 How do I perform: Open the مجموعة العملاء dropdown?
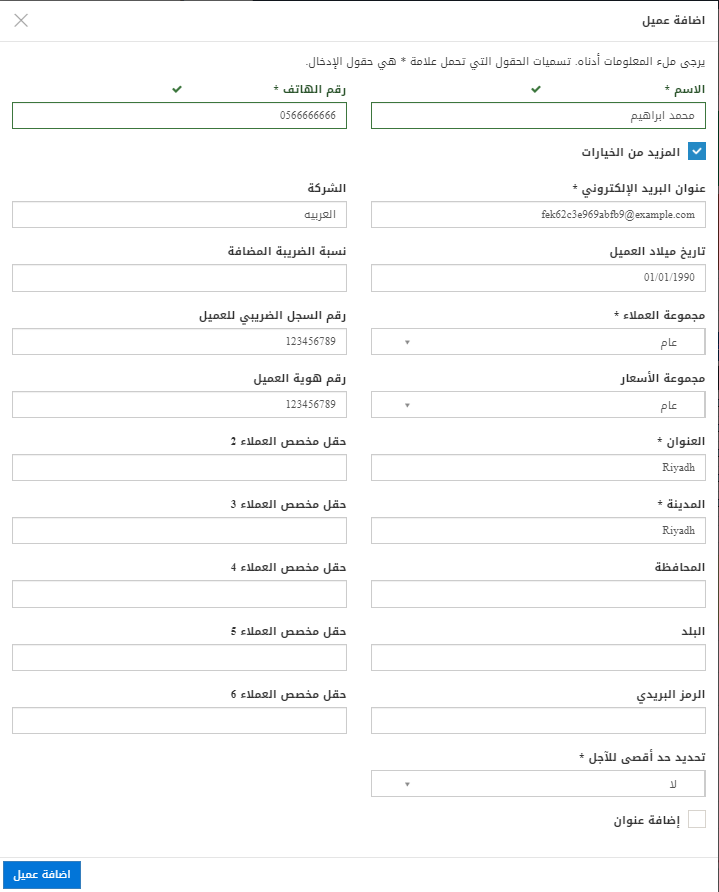click(538, 342)
